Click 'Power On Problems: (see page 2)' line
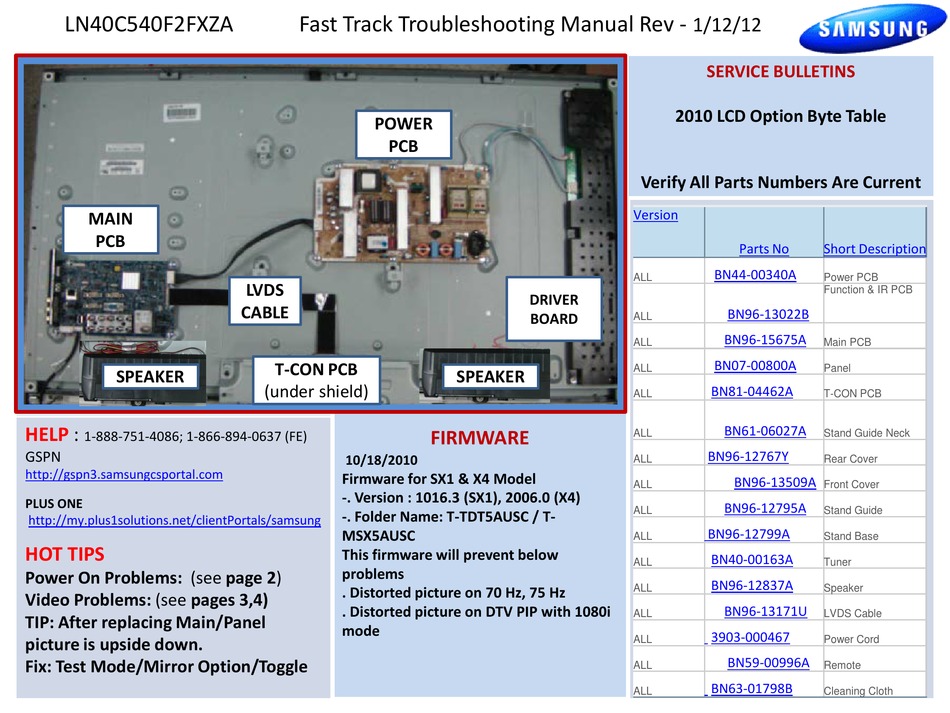Image resolution: width=950 pixels, height=713 pixels. pyautogui.click(x=153, y=578)
